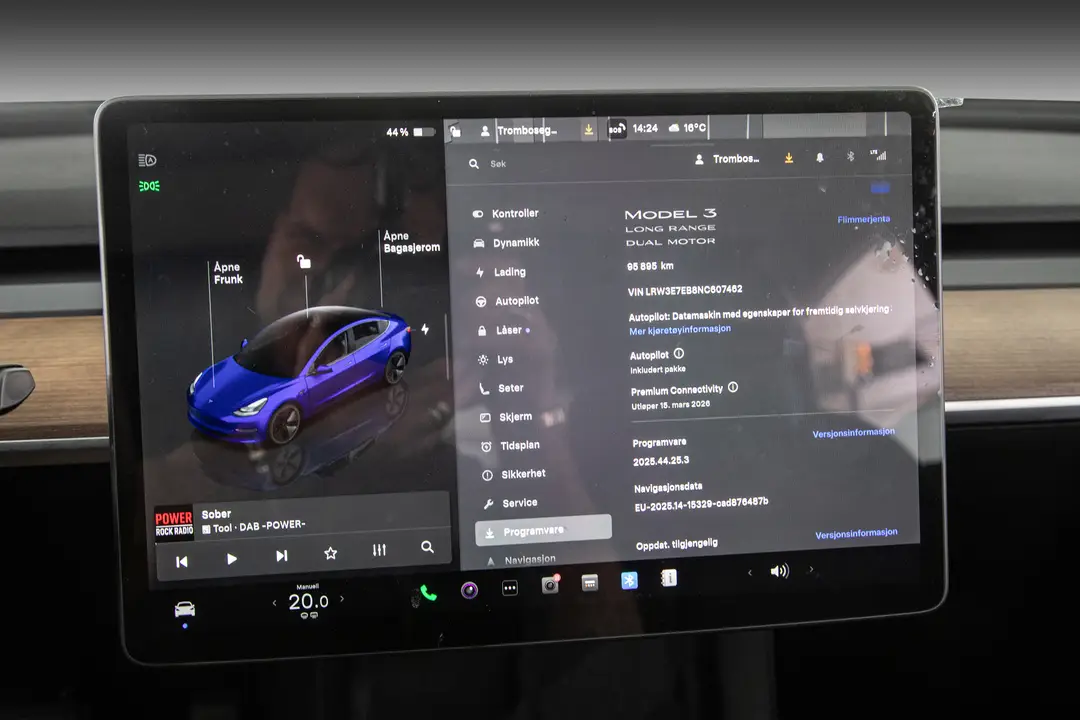This screenshot has width=1080, height=720.
Task: Open the Bluetooth app
Action: click(x=629, y=581)
